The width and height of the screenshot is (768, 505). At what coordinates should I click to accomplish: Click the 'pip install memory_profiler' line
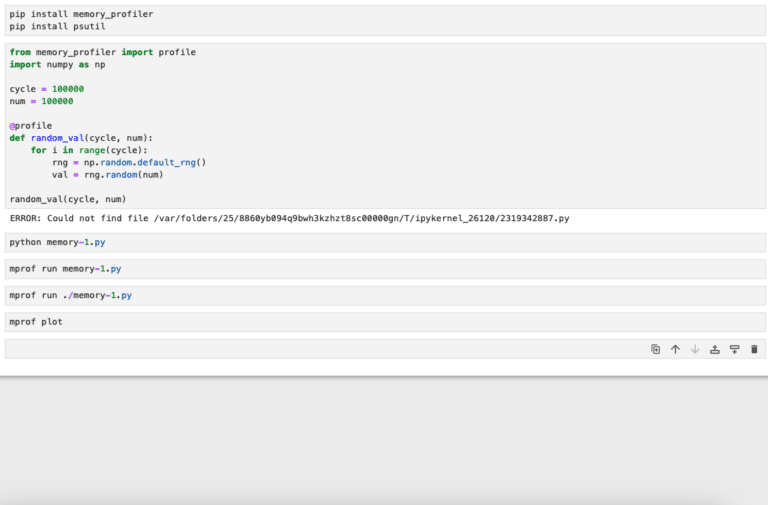point(81,14)
